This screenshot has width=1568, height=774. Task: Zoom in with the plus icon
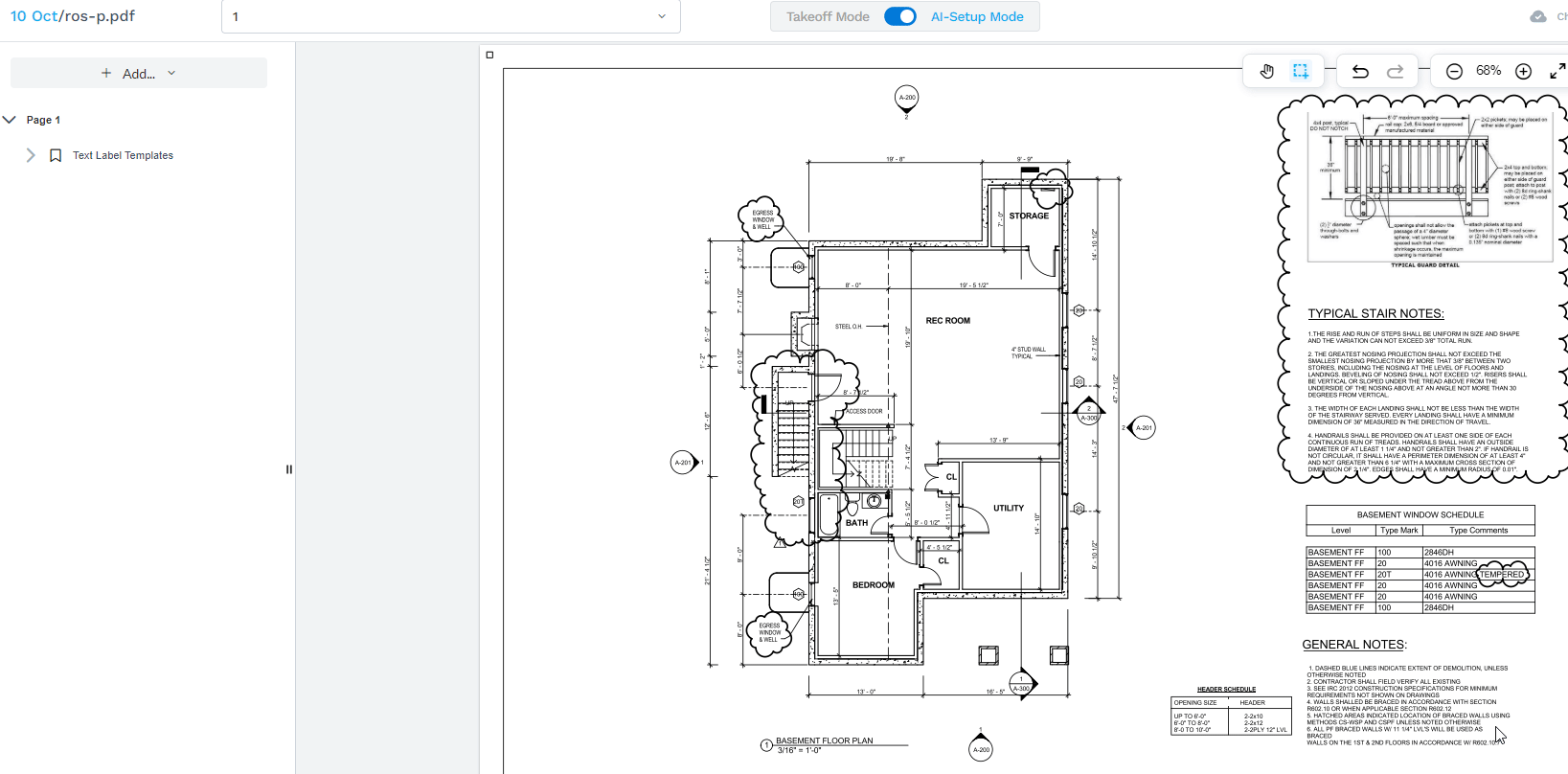point(1523,71)
